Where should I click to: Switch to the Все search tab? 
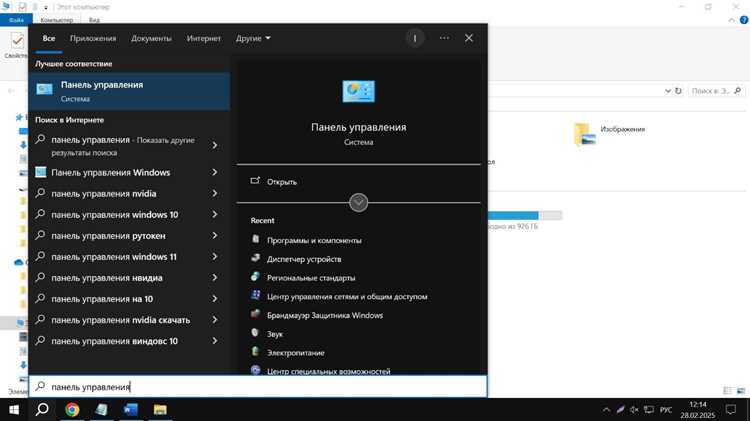pos(49,38)
